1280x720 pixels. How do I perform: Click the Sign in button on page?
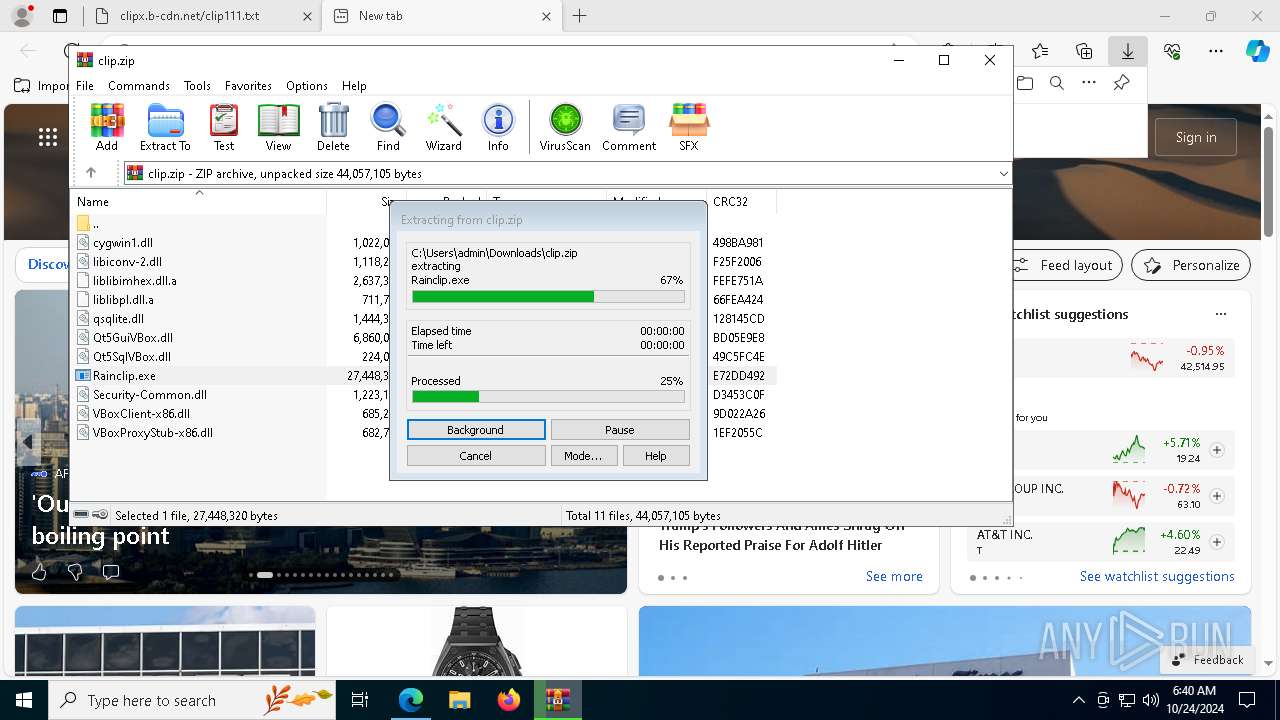pyautogui.click(x=1196, y=137)
